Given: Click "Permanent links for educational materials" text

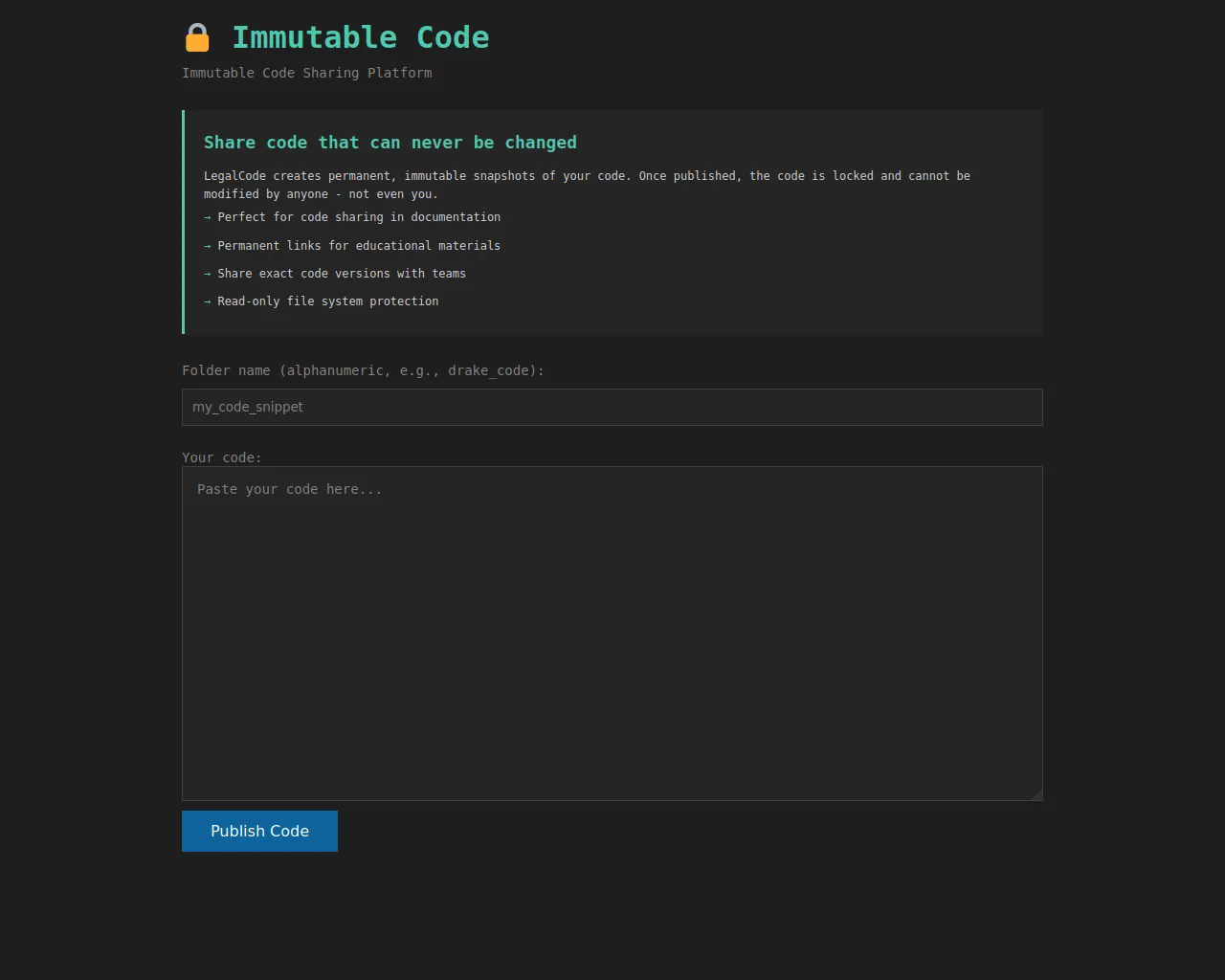Looking at the screenshot, I should (x=359, y=246).
